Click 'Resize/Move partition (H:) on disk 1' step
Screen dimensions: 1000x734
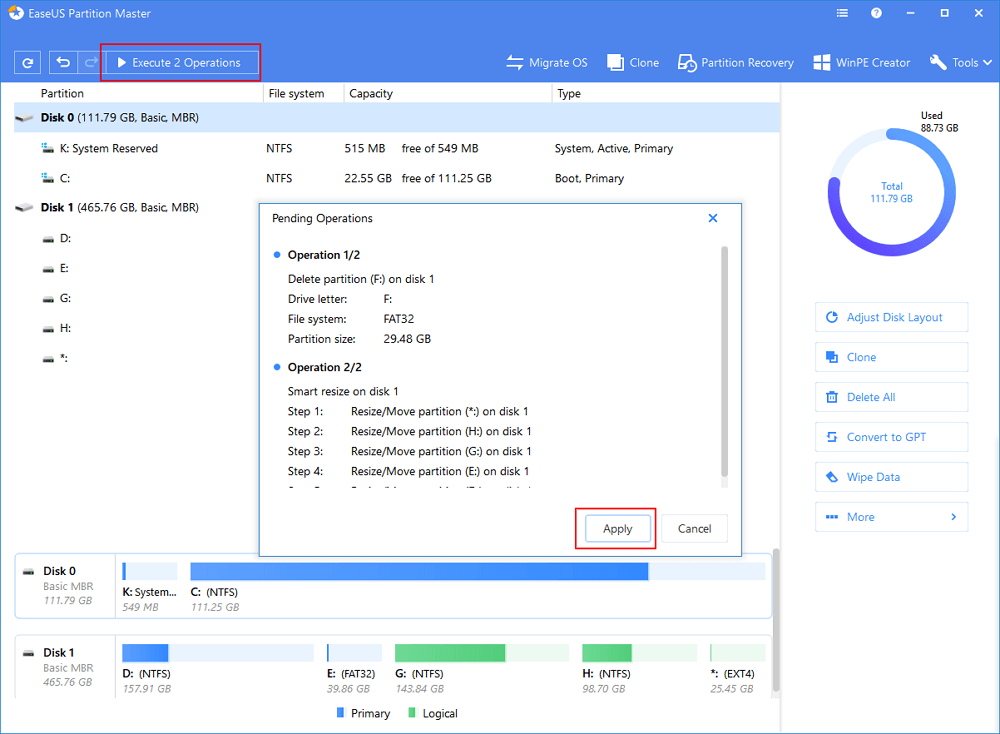coord(441,432)
